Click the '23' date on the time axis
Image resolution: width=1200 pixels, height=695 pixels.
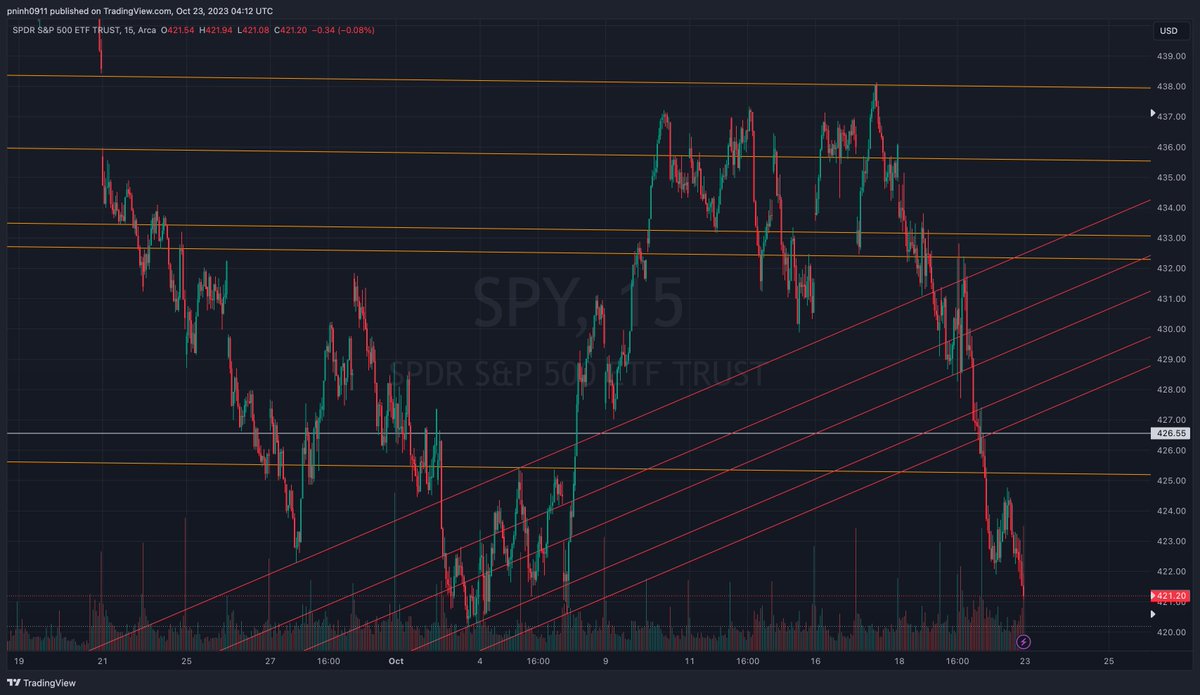(x=1024, y=661)
